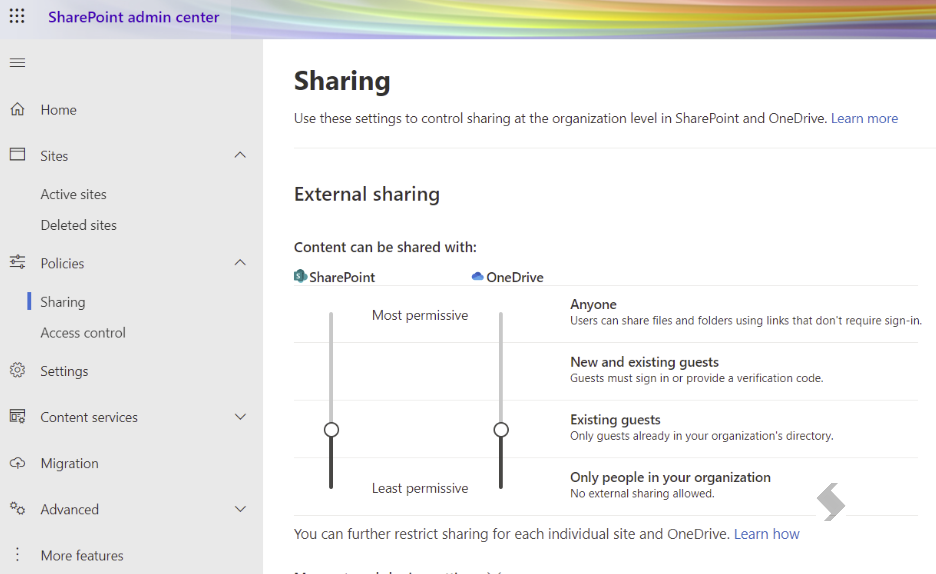Click the Anyone sharing level label
Image resolution: width=936 pixels, height=574 pixels.
[593, 304]
